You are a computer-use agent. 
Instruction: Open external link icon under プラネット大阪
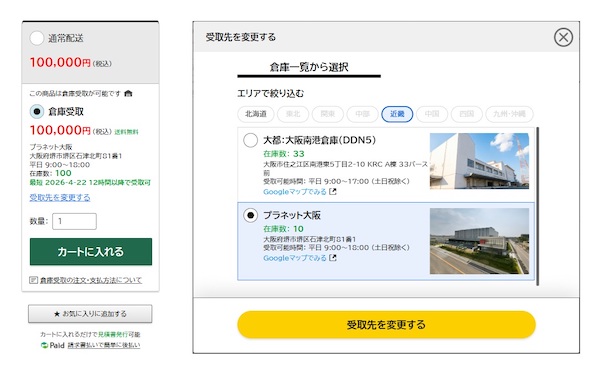333,258
